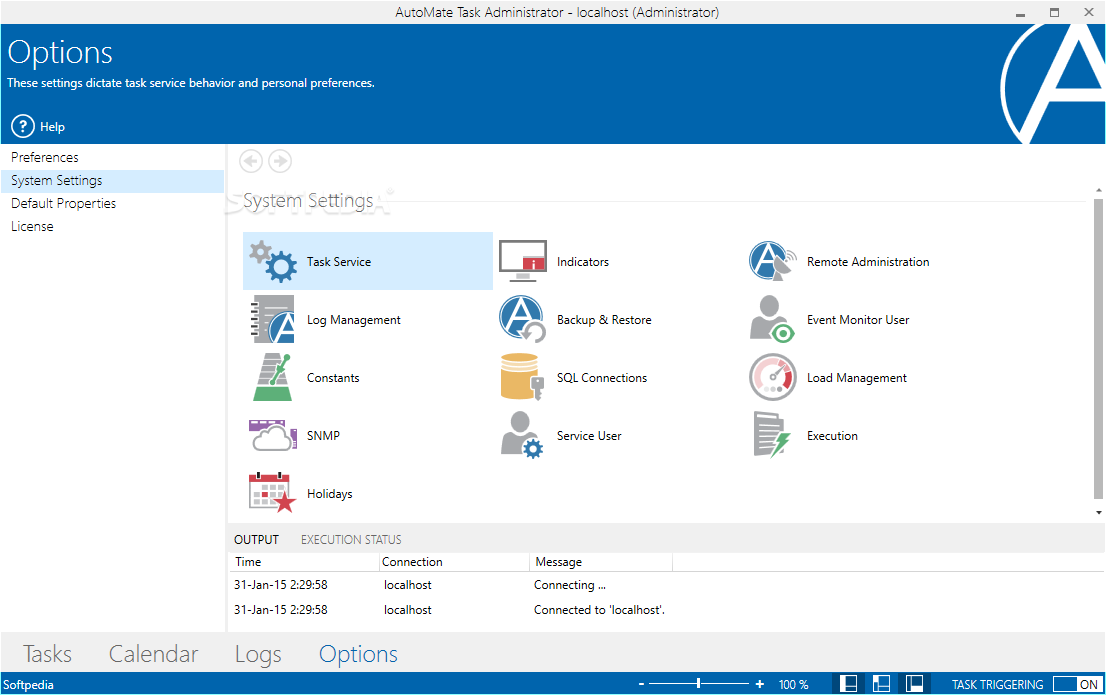Click the vertical scrollbar of settings panel
This screenshot has height=695, width=1106.
1098,349
